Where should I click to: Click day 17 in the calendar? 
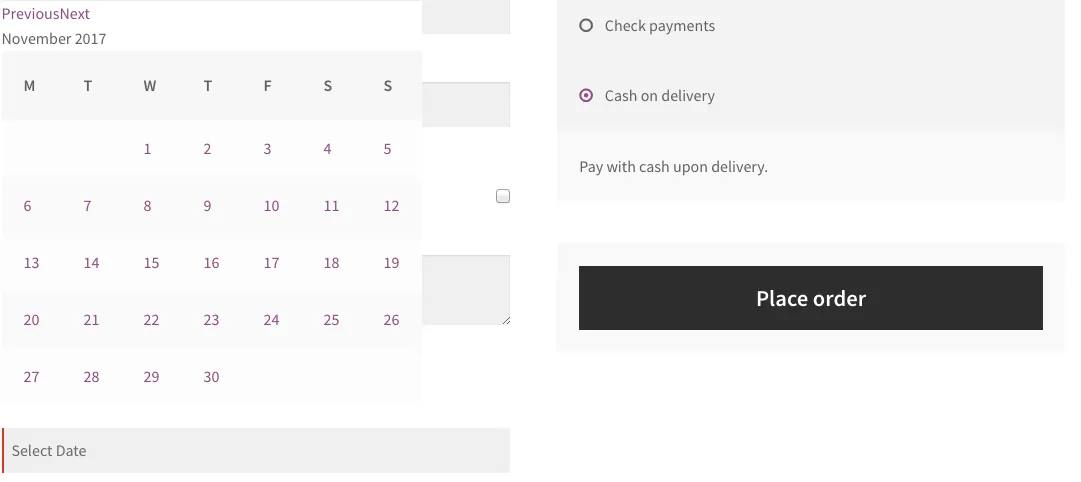click(x=271, y=263)
